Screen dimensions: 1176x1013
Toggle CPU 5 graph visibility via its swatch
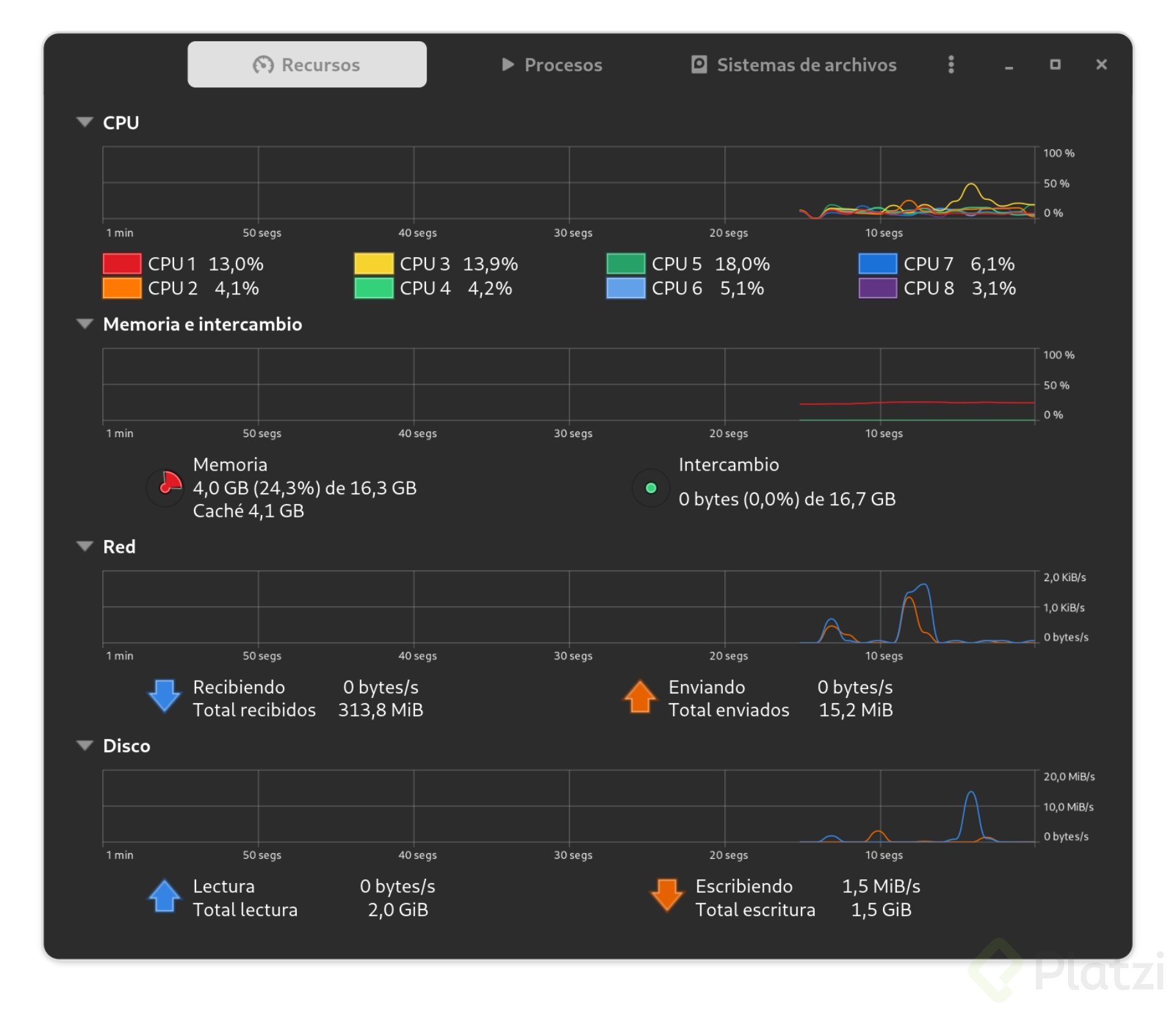(x=627, y=264)
